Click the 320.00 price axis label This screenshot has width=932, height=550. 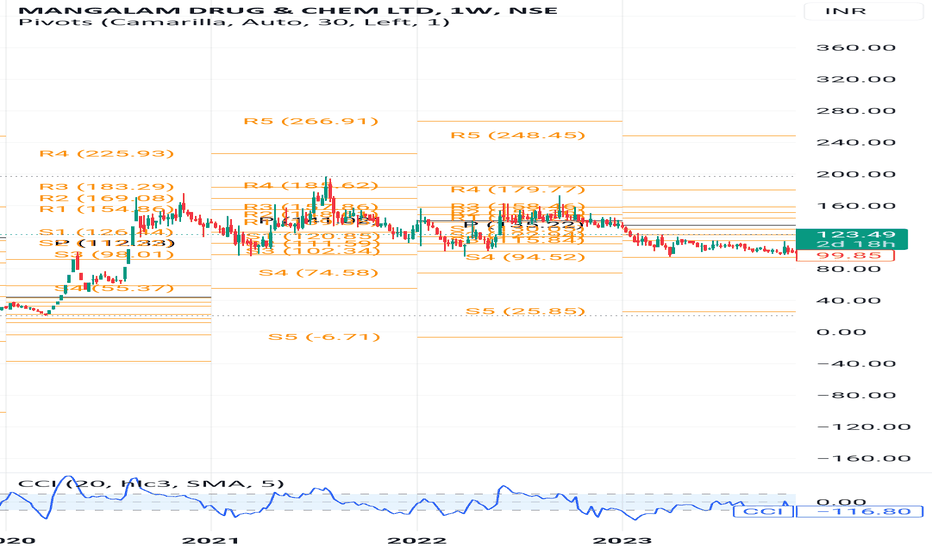[856, 79]
